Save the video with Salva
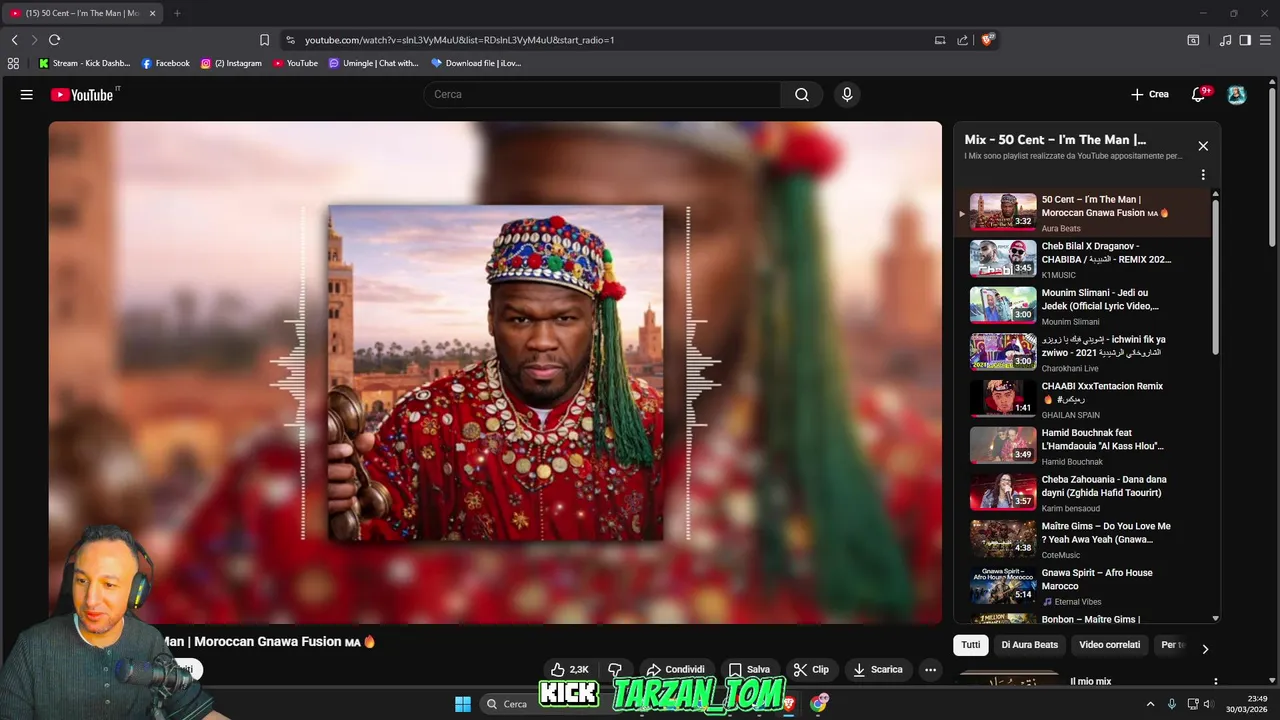Image resolution: width=1280 pixels, height=720 pixels. [749, 670]
